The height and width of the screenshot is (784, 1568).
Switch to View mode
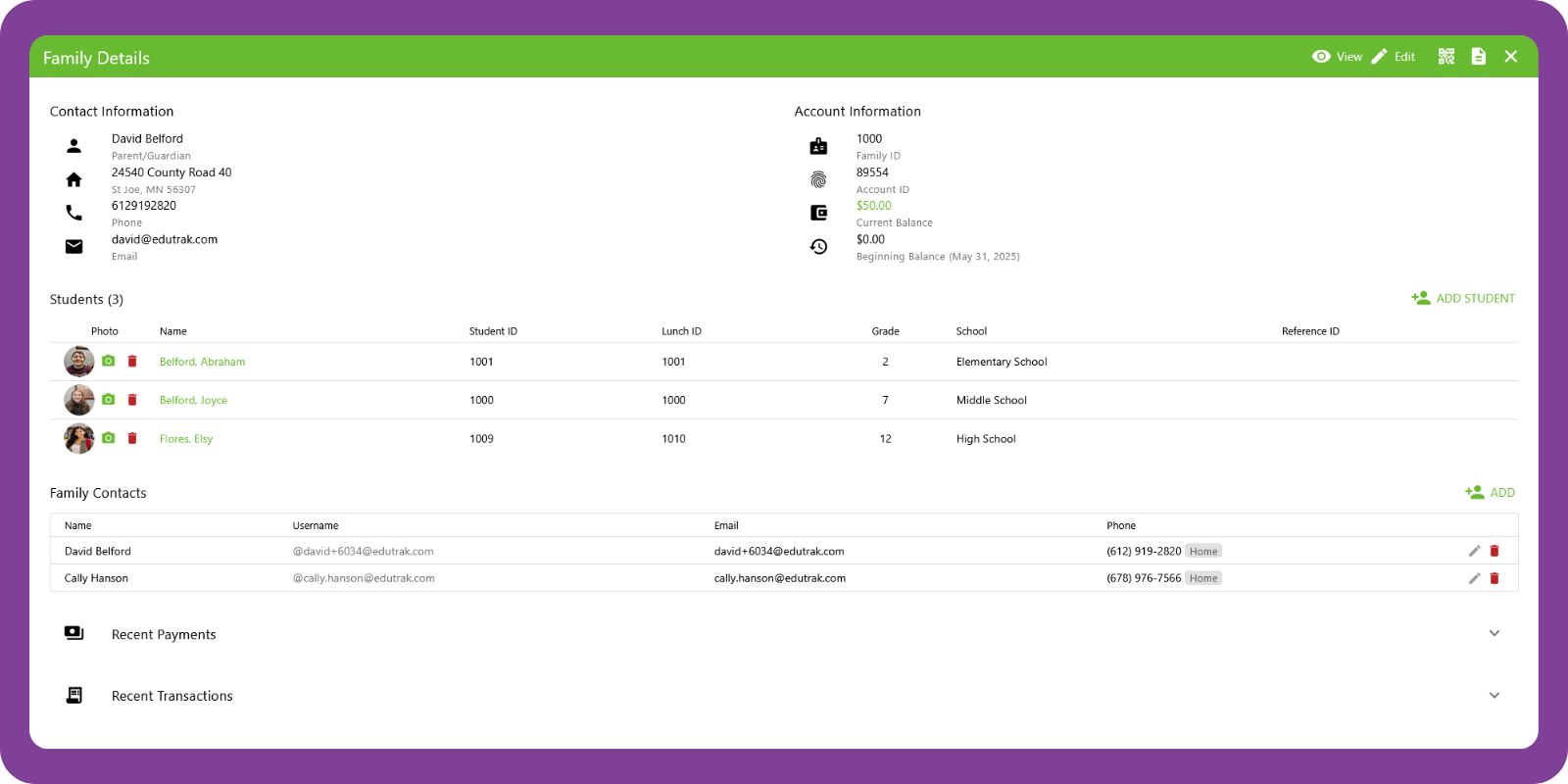pyautogui.click(x=1337, y=57)
